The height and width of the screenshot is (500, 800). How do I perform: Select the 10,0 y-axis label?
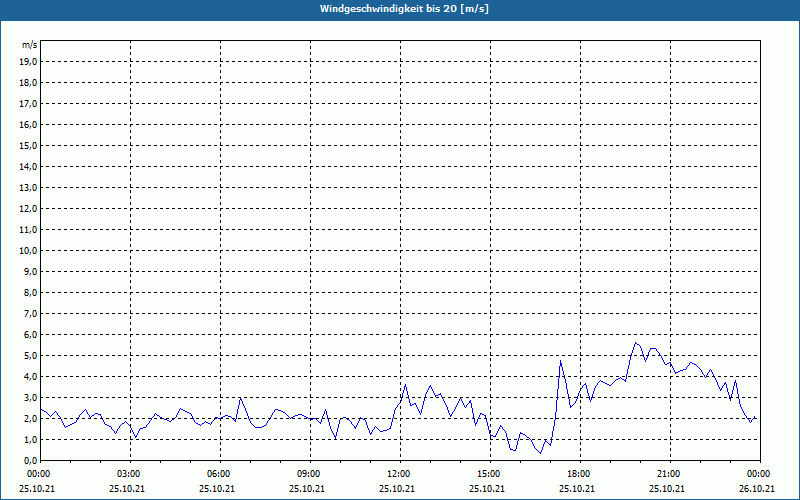tap(29, 250)
